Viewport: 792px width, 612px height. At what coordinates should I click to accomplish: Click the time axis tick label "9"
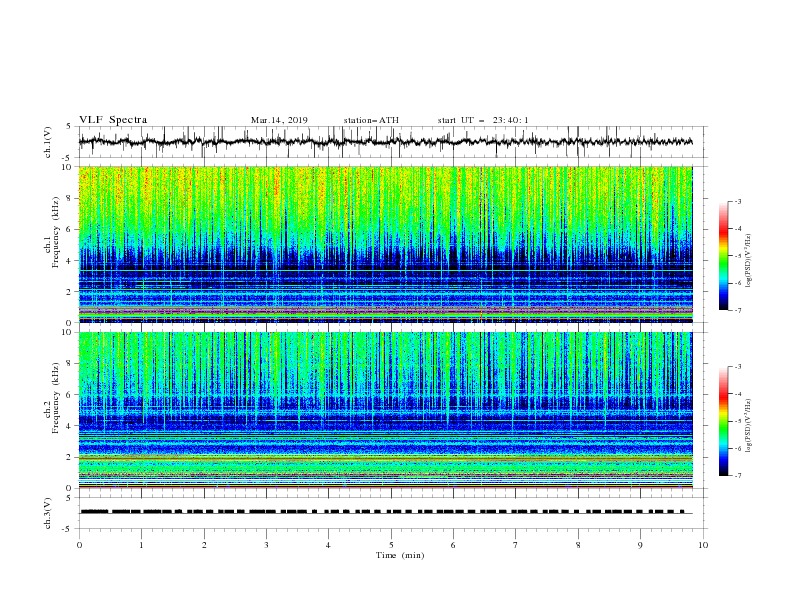pyautogui.click(x=640, y=545)
